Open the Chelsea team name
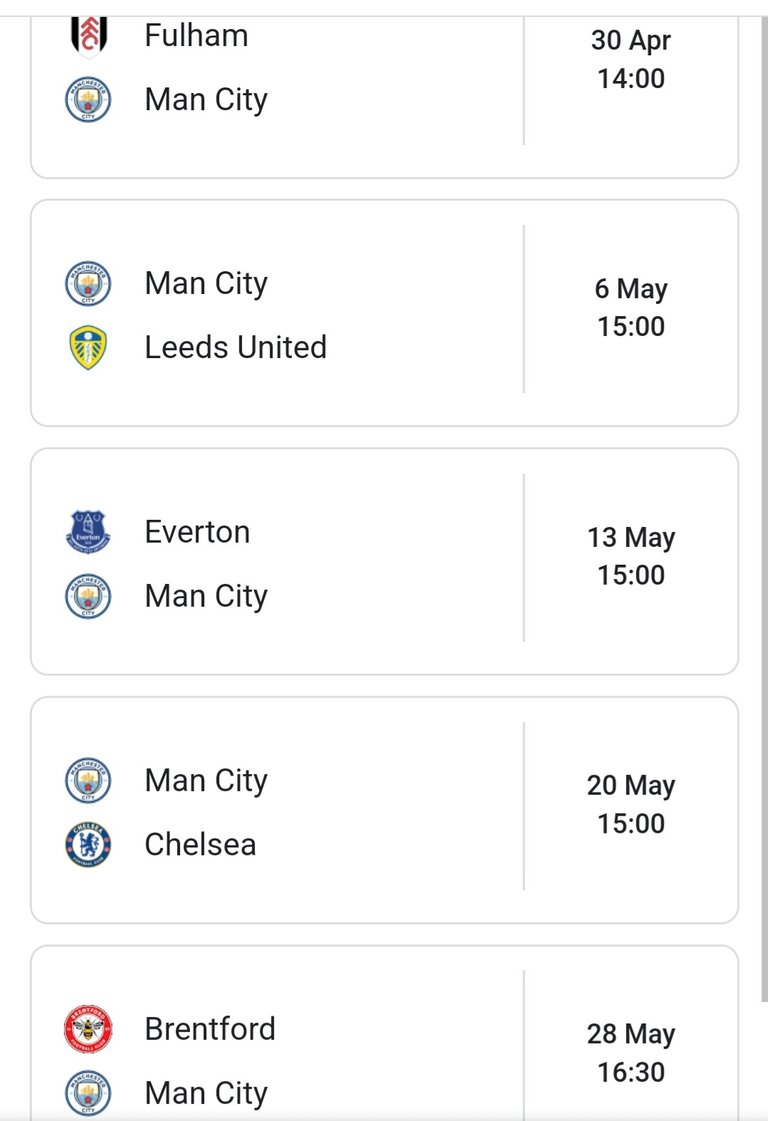The image size is (768, 1121). [200, 844]
